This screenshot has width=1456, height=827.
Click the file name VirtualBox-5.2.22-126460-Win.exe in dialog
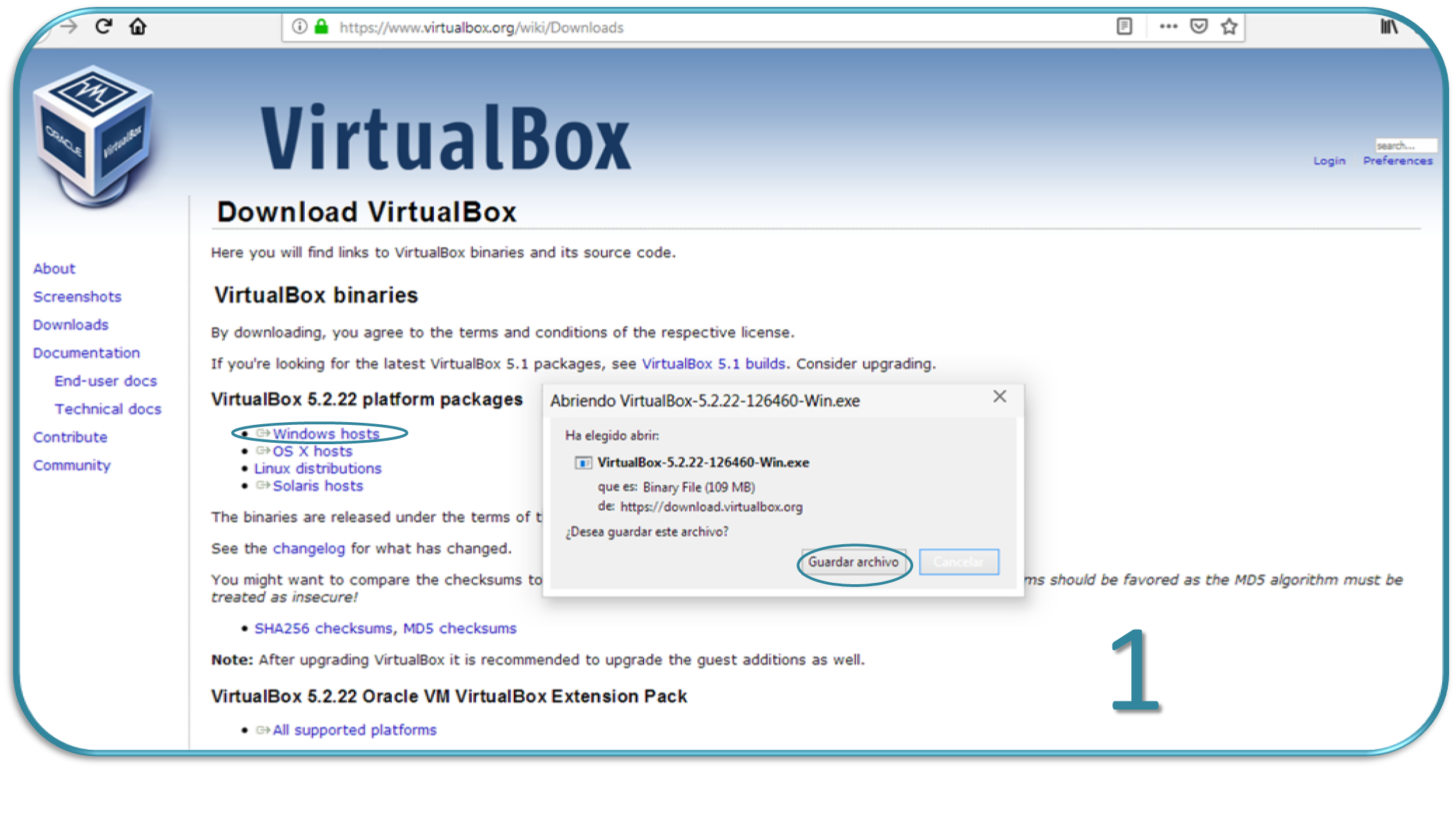click(x=703, y=462)
